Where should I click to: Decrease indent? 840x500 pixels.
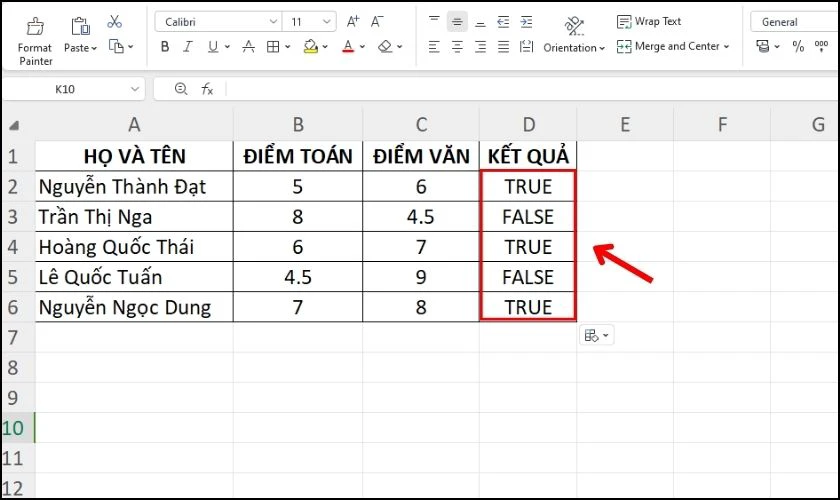503,21
